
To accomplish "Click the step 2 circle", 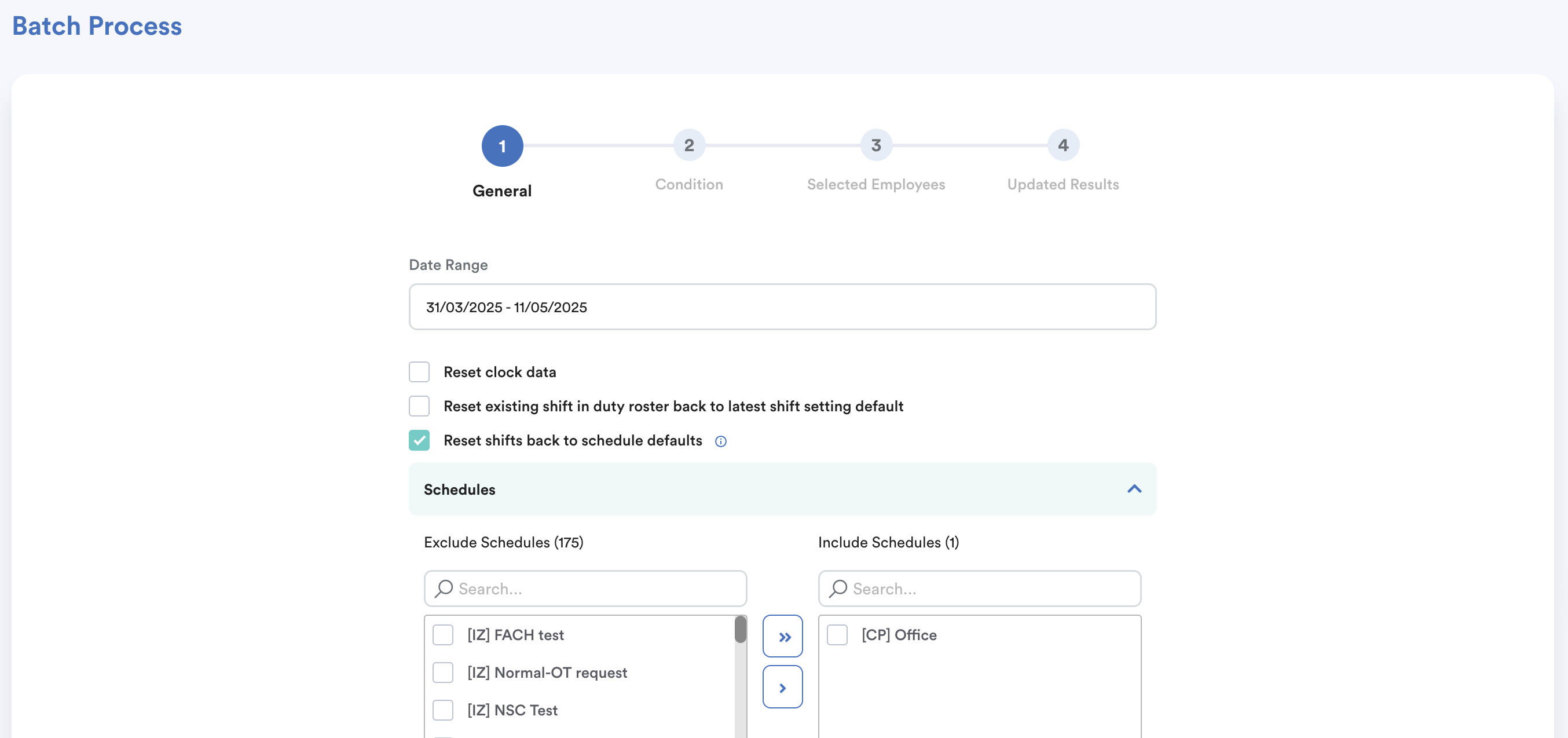I will pyautogui.click(x=689, y=145).
